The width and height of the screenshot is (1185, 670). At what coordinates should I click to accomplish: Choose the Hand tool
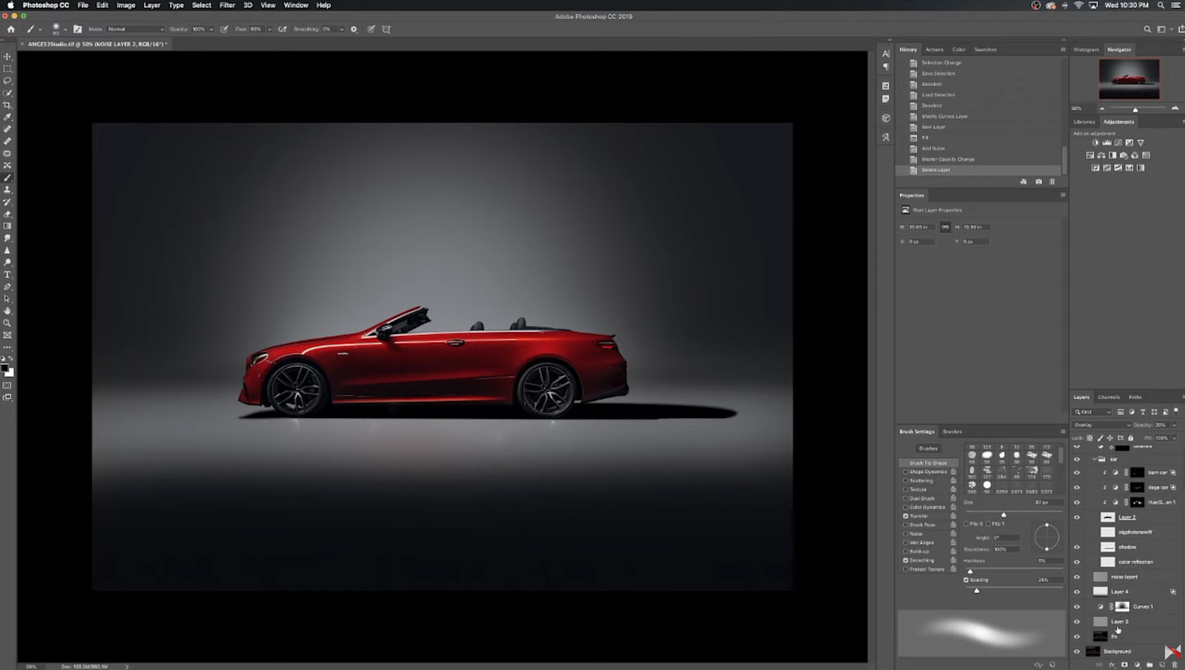click(x=7, y=311)
